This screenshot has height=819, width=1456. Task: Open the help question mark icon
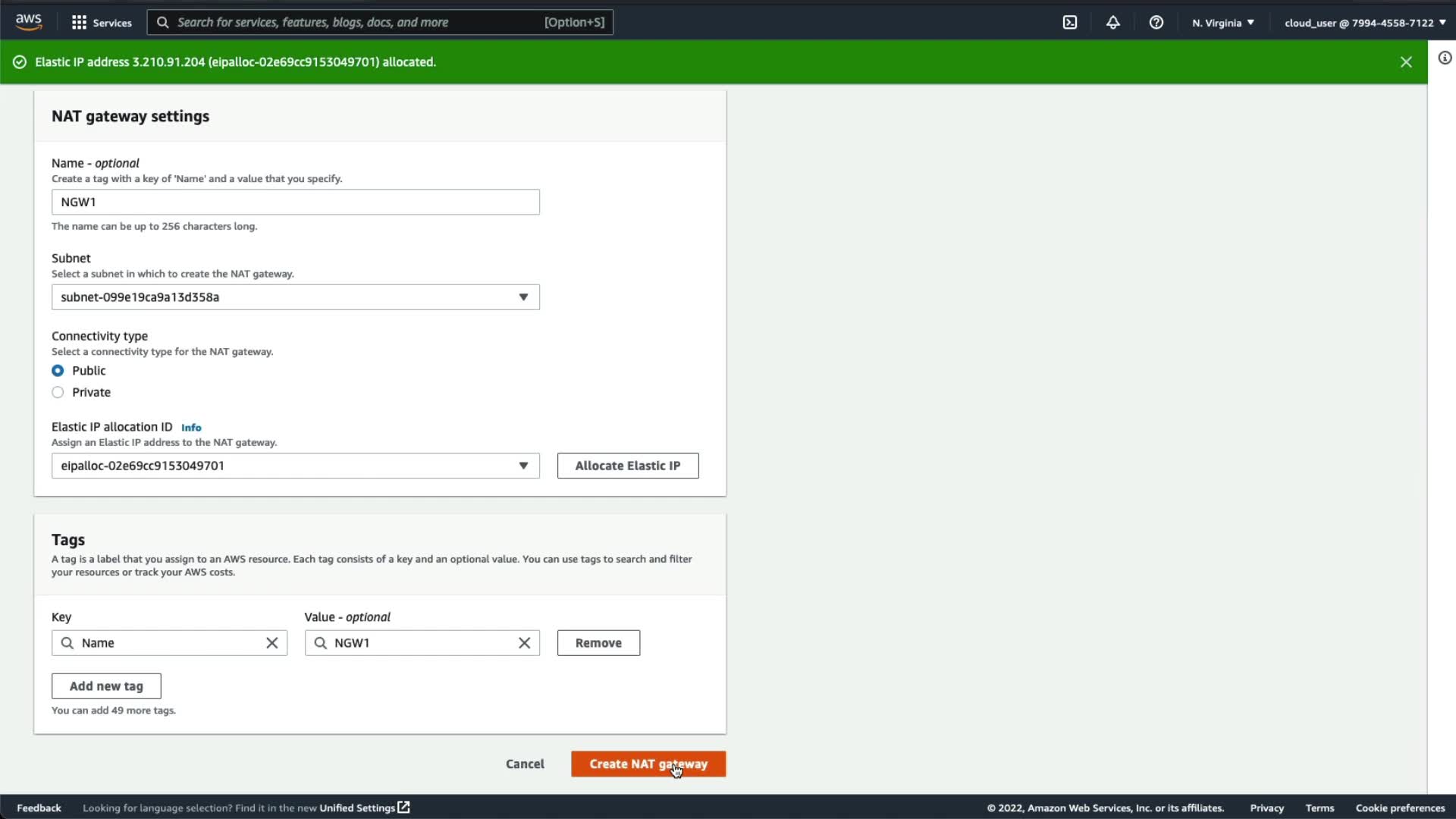(x=1156, y=23)
